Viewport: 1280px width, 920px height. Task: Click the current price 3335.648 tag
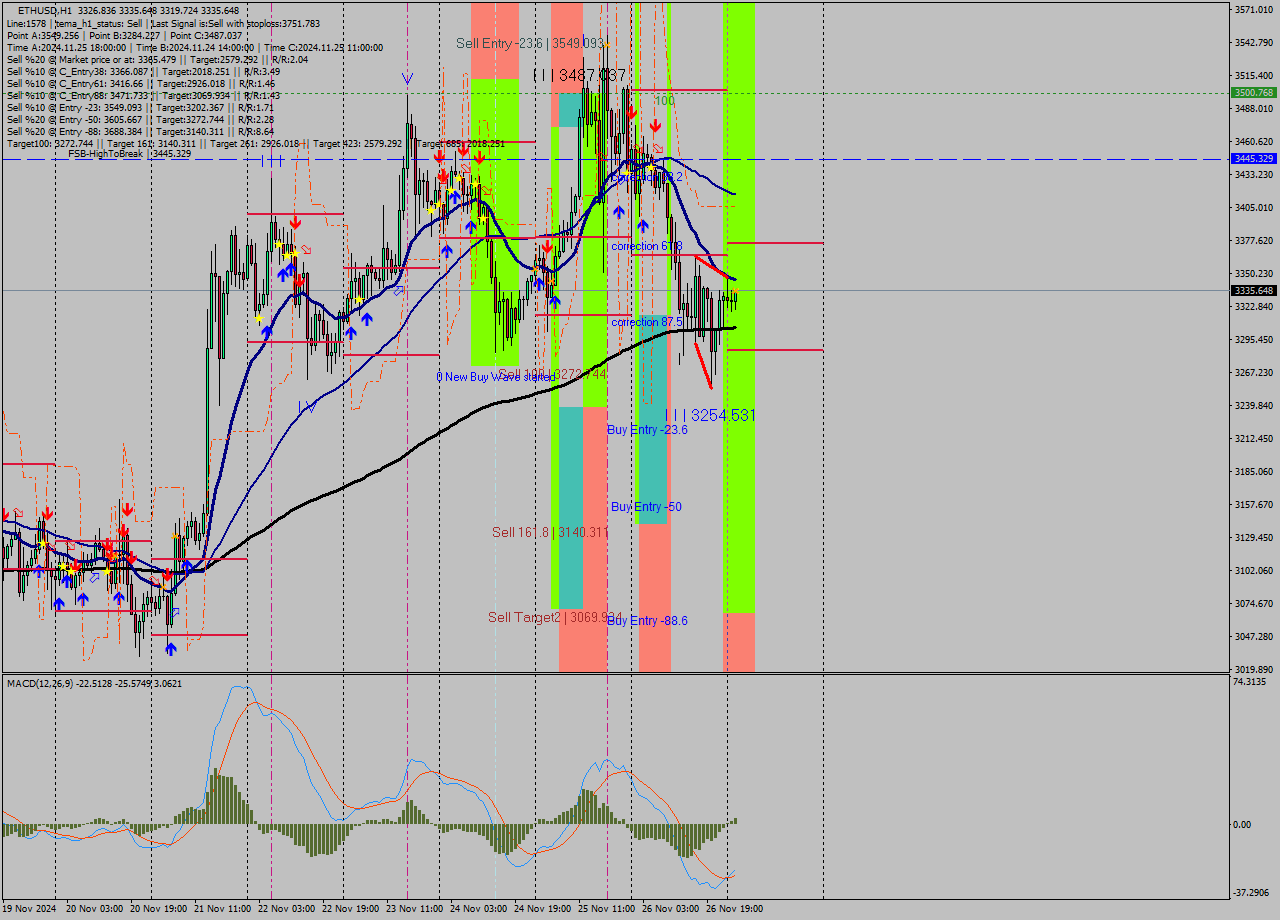click(1252, 289)
